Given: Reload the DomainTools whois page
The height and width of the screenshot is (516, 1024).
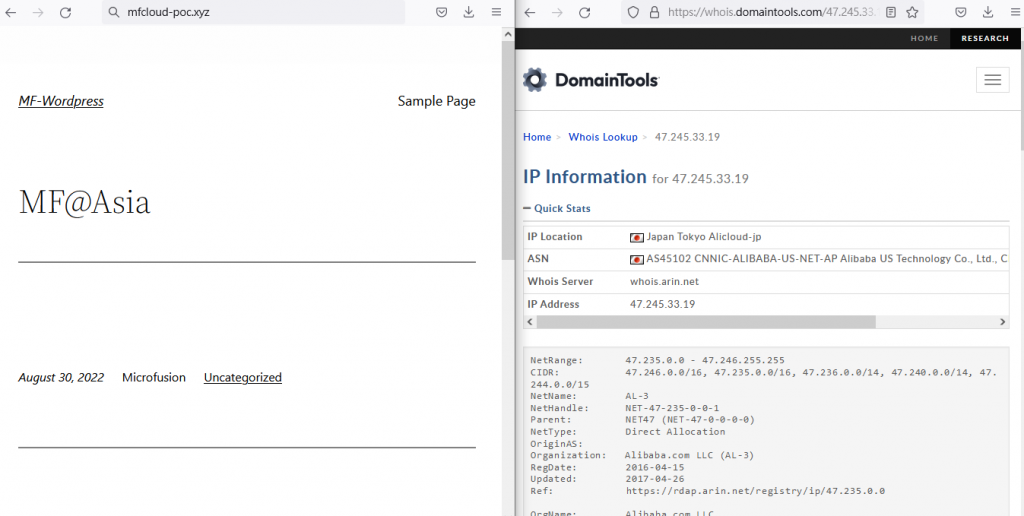Looking at the screenshot, I should [584, 12].
